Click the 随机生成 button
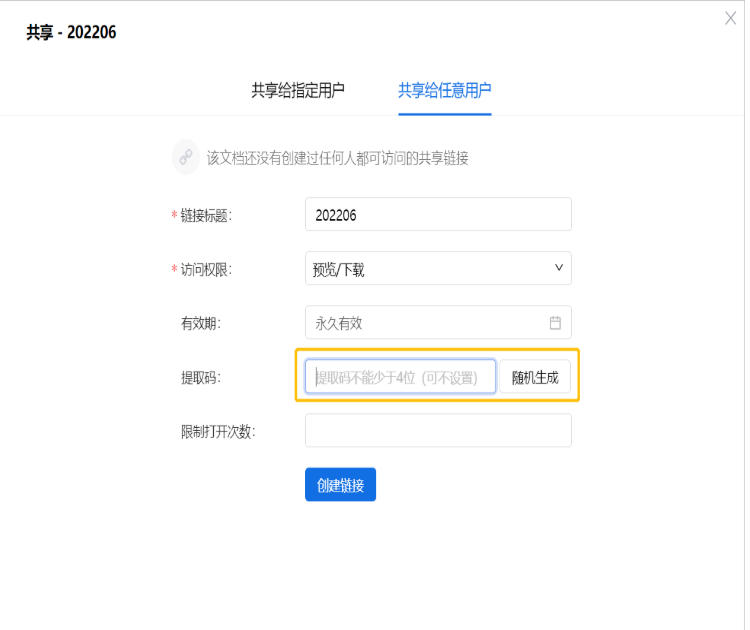The height and width of the screenshot is (630, 750). [x=535, y=376]
